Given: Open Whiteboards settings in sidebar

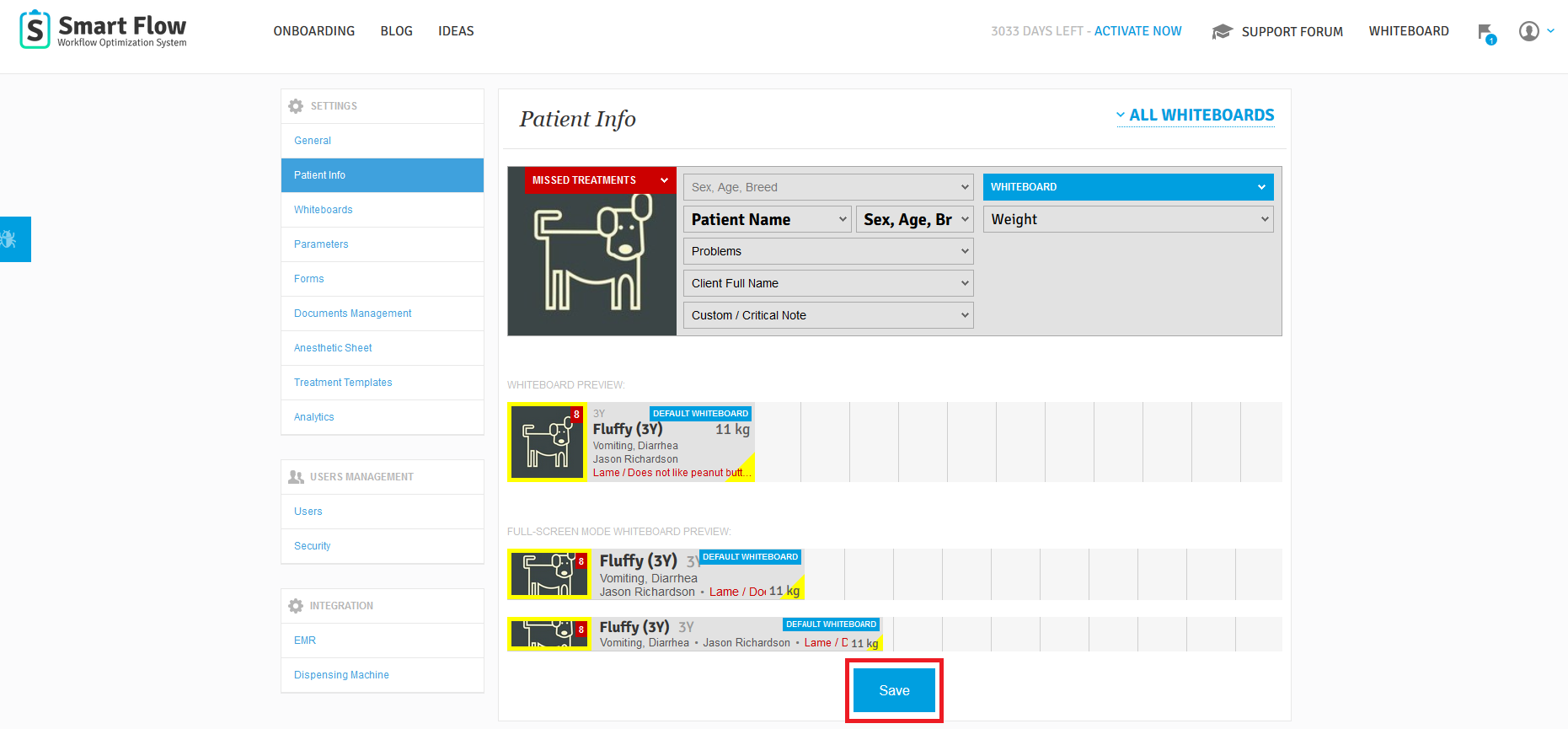Looking at the screenshot, I should [383, 210].
